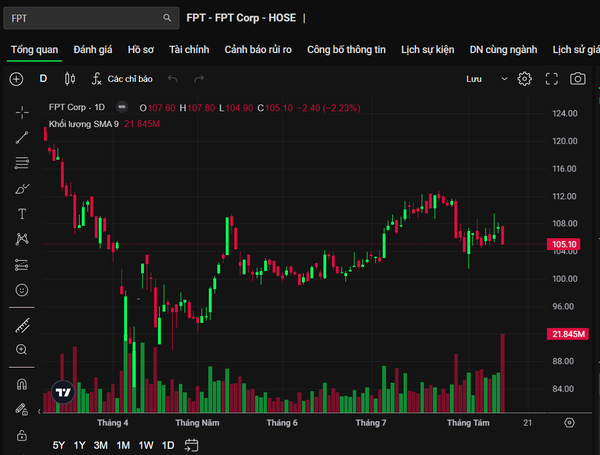The width and height of the screenshot is (600, 455).
Task: Set range to 1W
Action: coord(146,445)
